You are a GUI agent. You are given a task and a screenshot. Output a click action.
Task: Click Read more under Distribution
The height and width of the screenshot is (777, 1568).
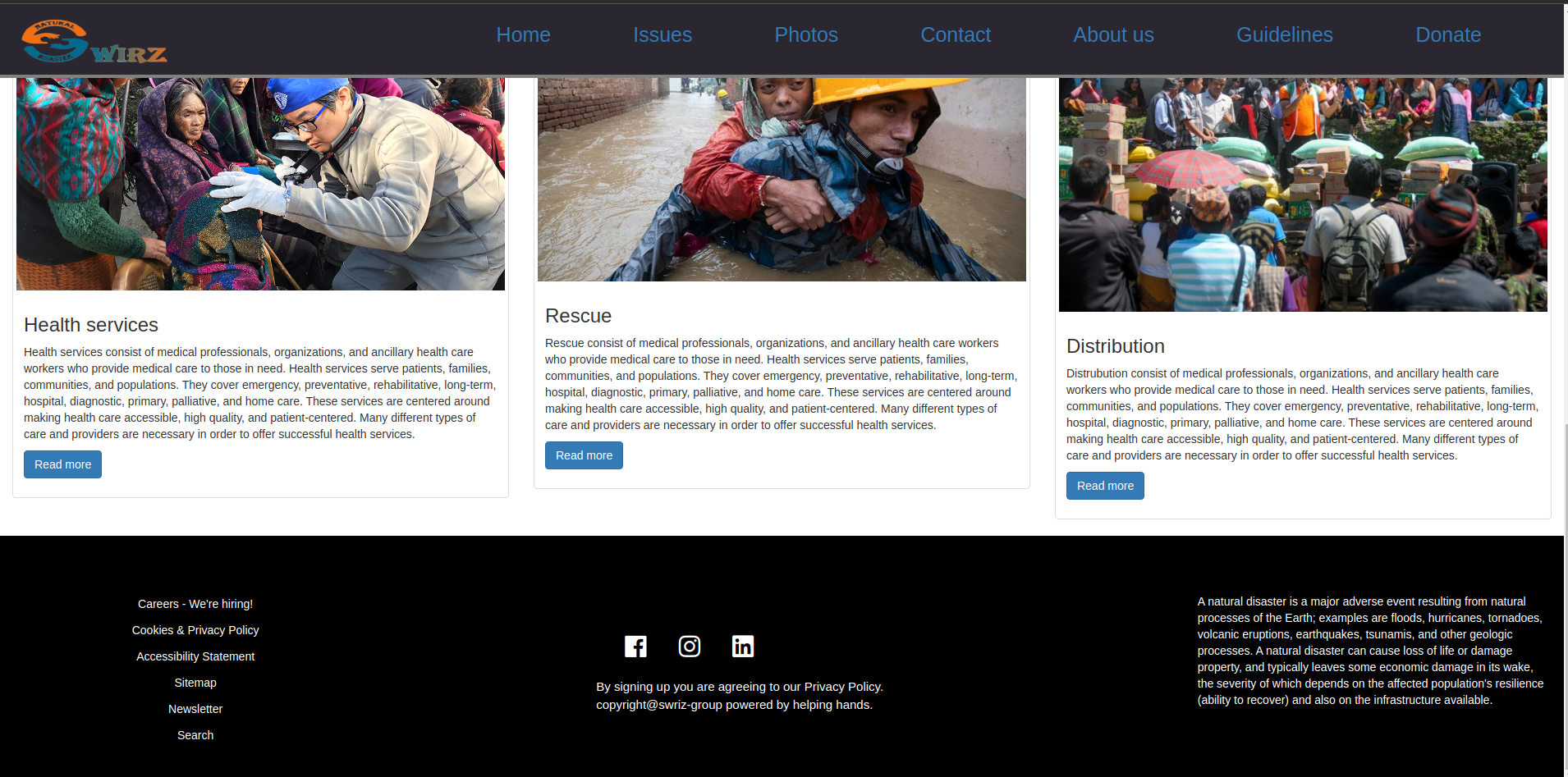tap(1105, 486)
